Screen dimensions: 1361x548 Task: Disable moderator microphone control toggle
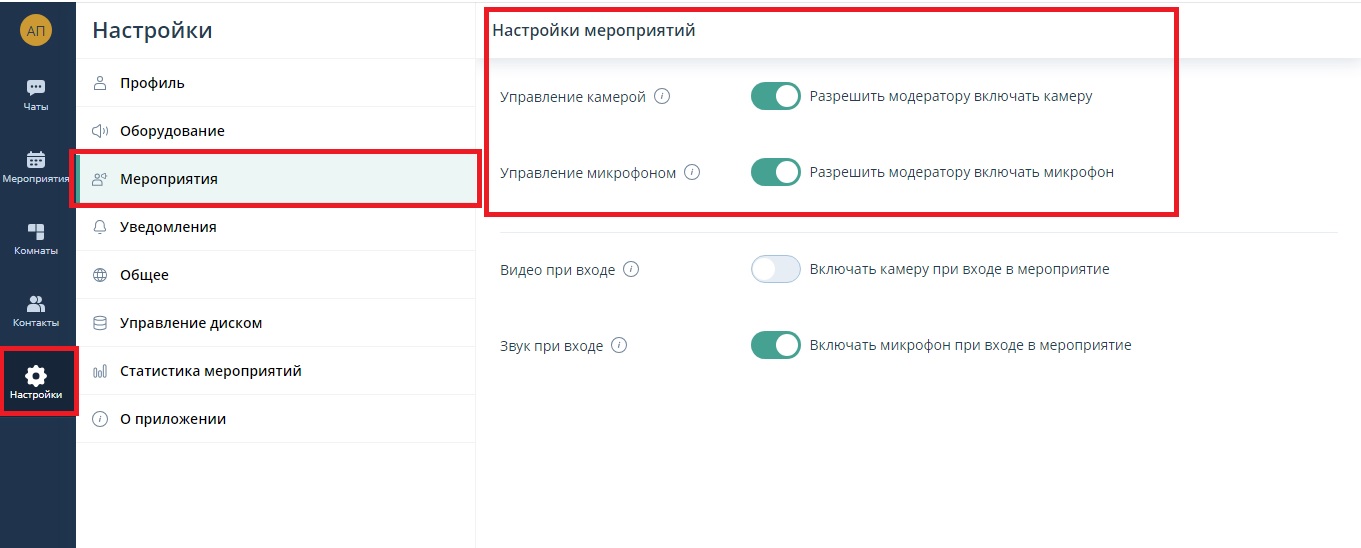click(776, 172)
